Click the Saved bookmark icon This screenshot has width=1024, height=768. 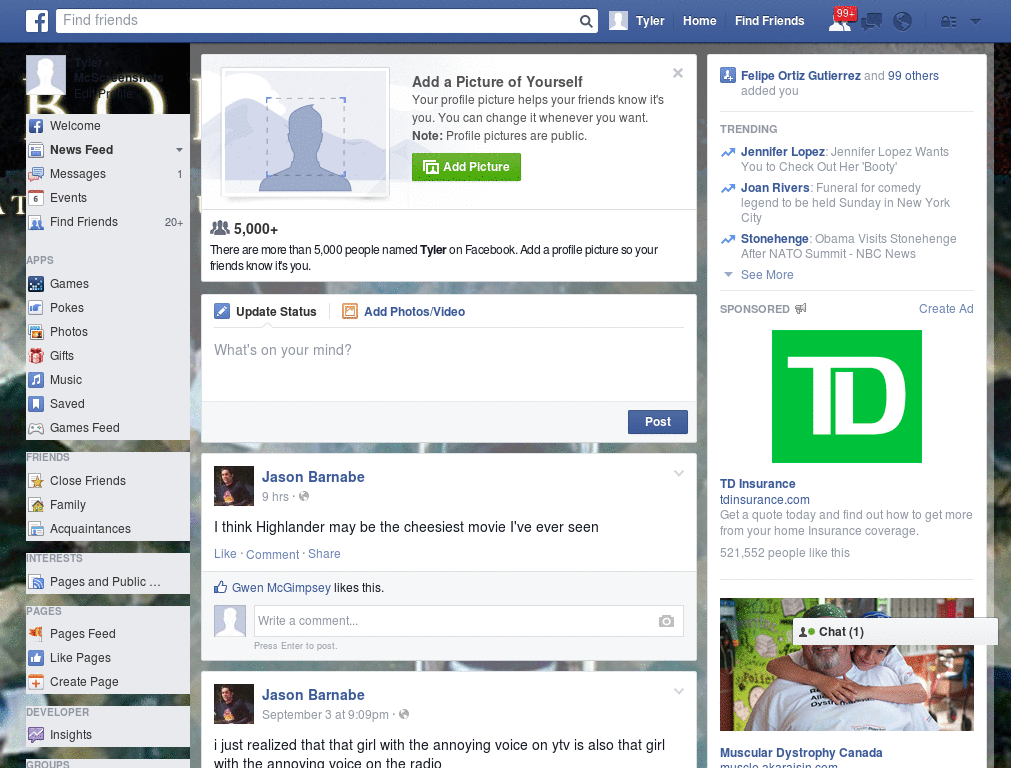[36, 404]
